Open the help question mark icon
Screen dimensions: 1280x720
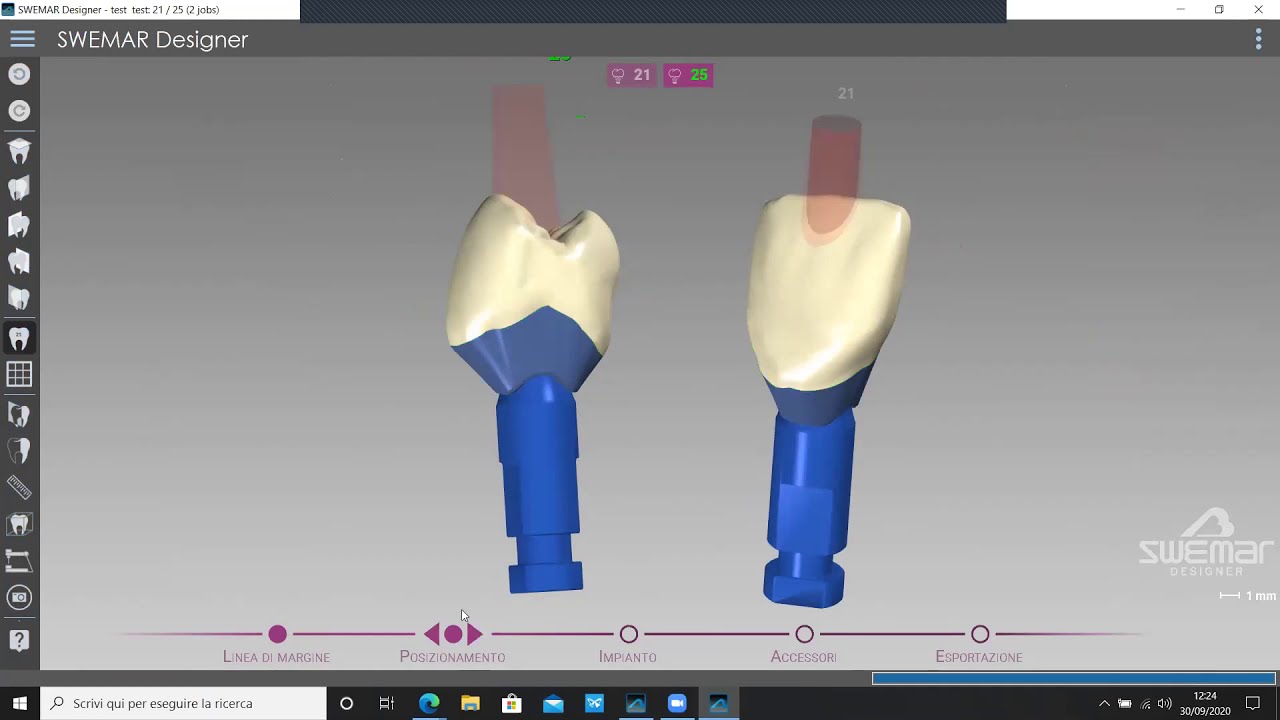click(19, 640)
